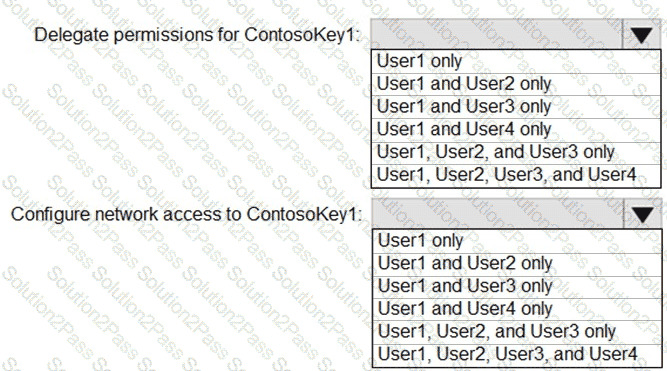667x371 pixels.
Task: Select 'User1, User2, User3, and User4' under network access
Action: pos(517,355)
